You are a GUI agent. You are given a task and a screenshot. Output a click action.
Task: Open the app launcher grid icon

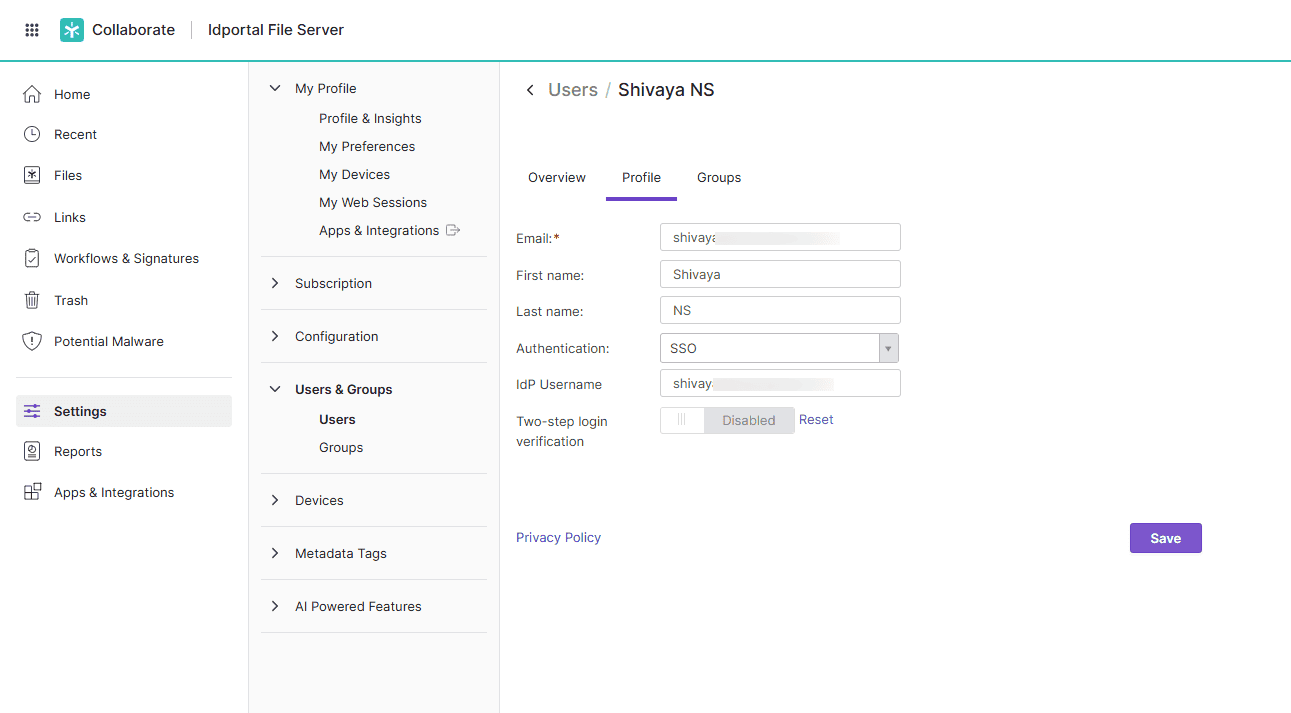[x=32, y=30]
